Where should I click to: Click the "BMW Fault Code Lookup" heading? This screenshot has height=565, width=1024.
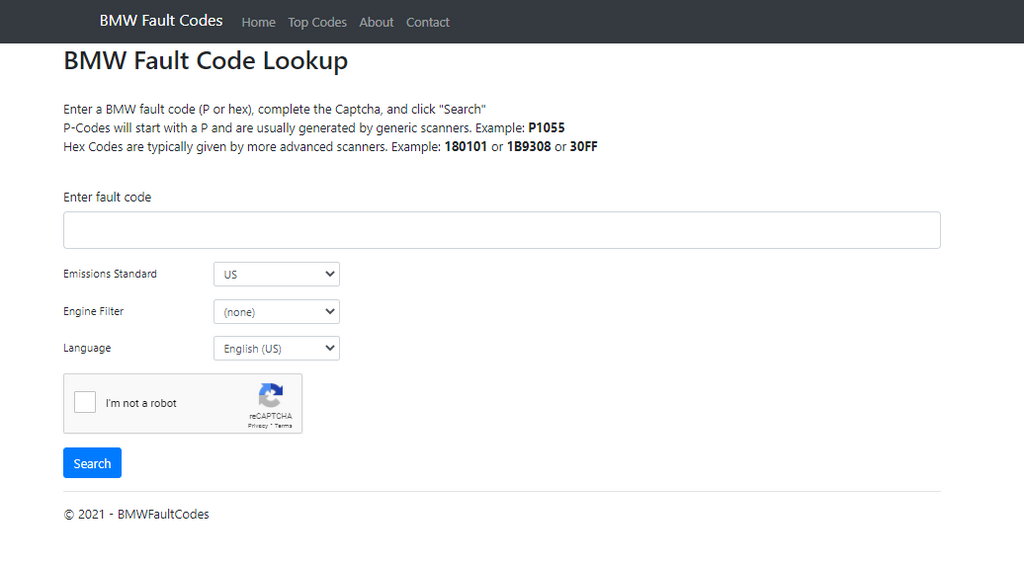pos(205,61)
